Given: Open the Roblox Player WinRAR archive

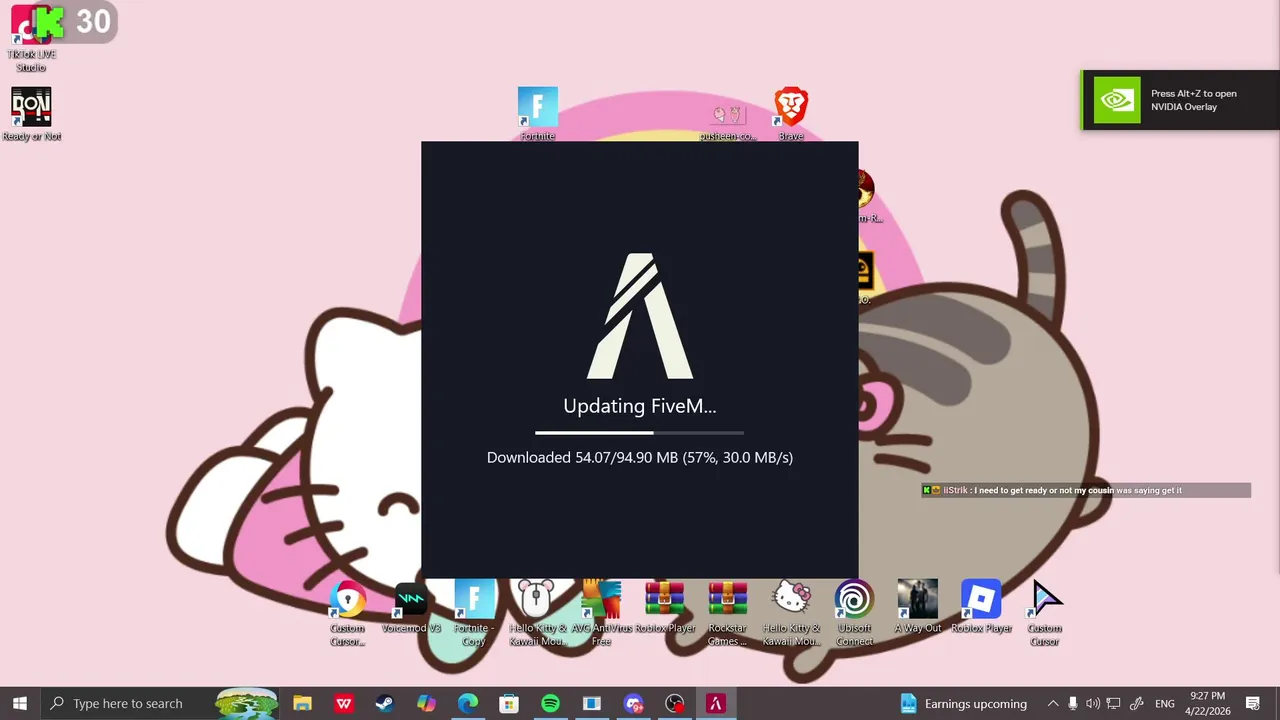Looking at the screenshot, I should pyautogui.click(x=665, y=606).
